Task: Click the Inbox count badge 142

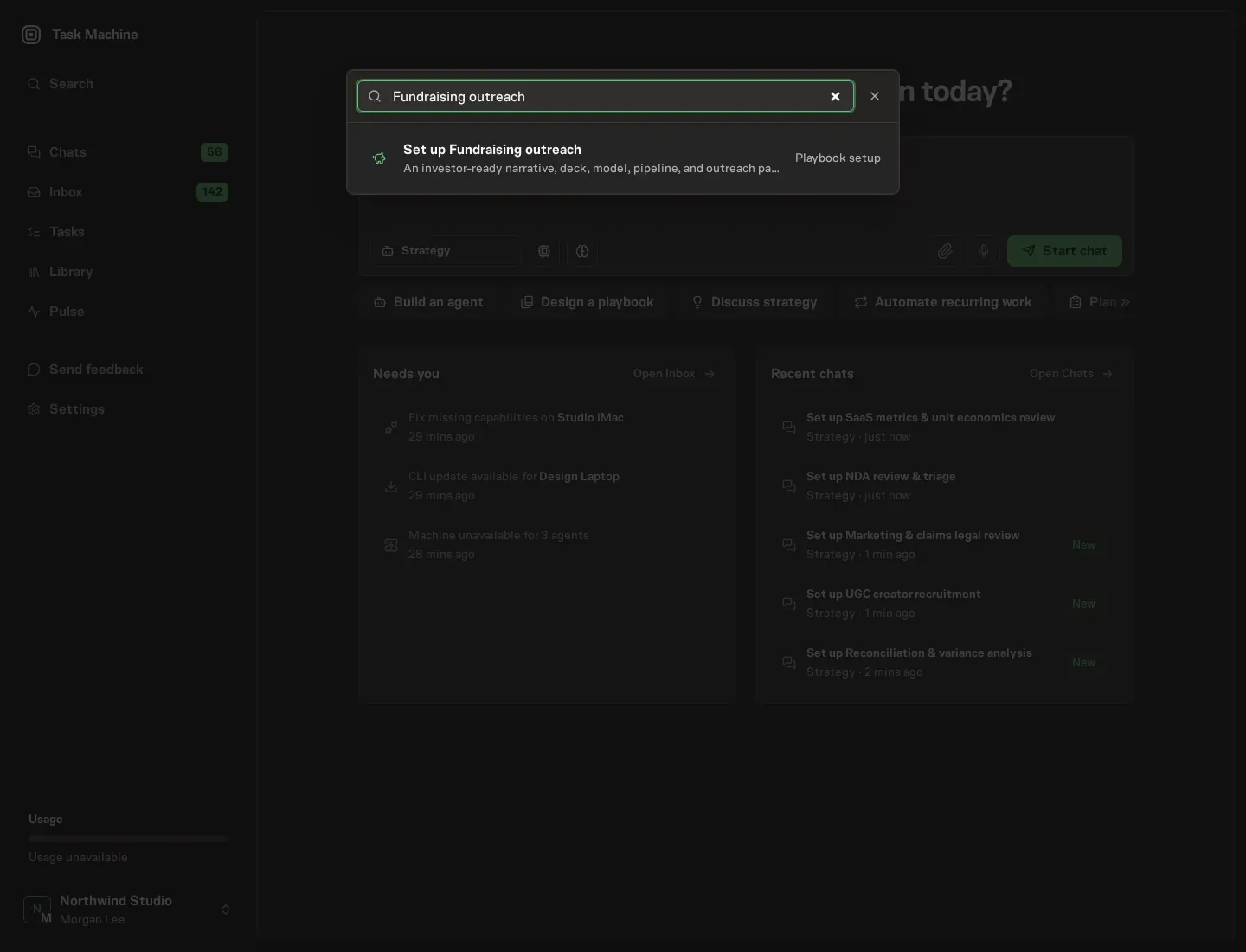Action: [212, 192]
